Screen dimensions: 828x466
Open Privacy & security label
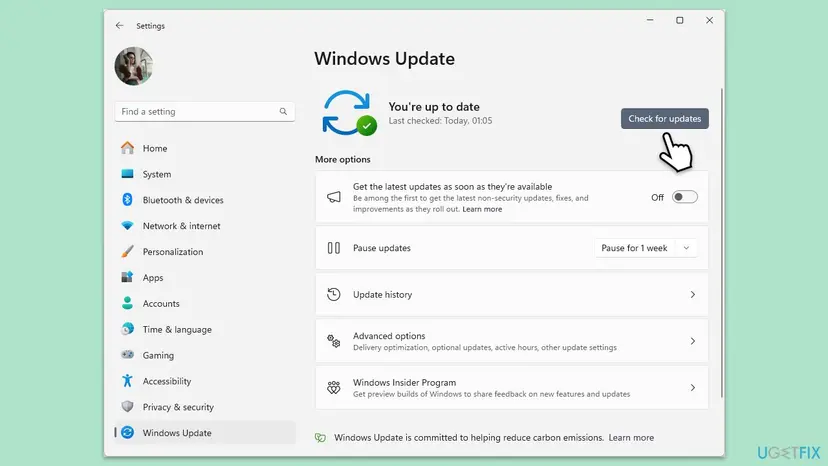[x=178, y=407]
